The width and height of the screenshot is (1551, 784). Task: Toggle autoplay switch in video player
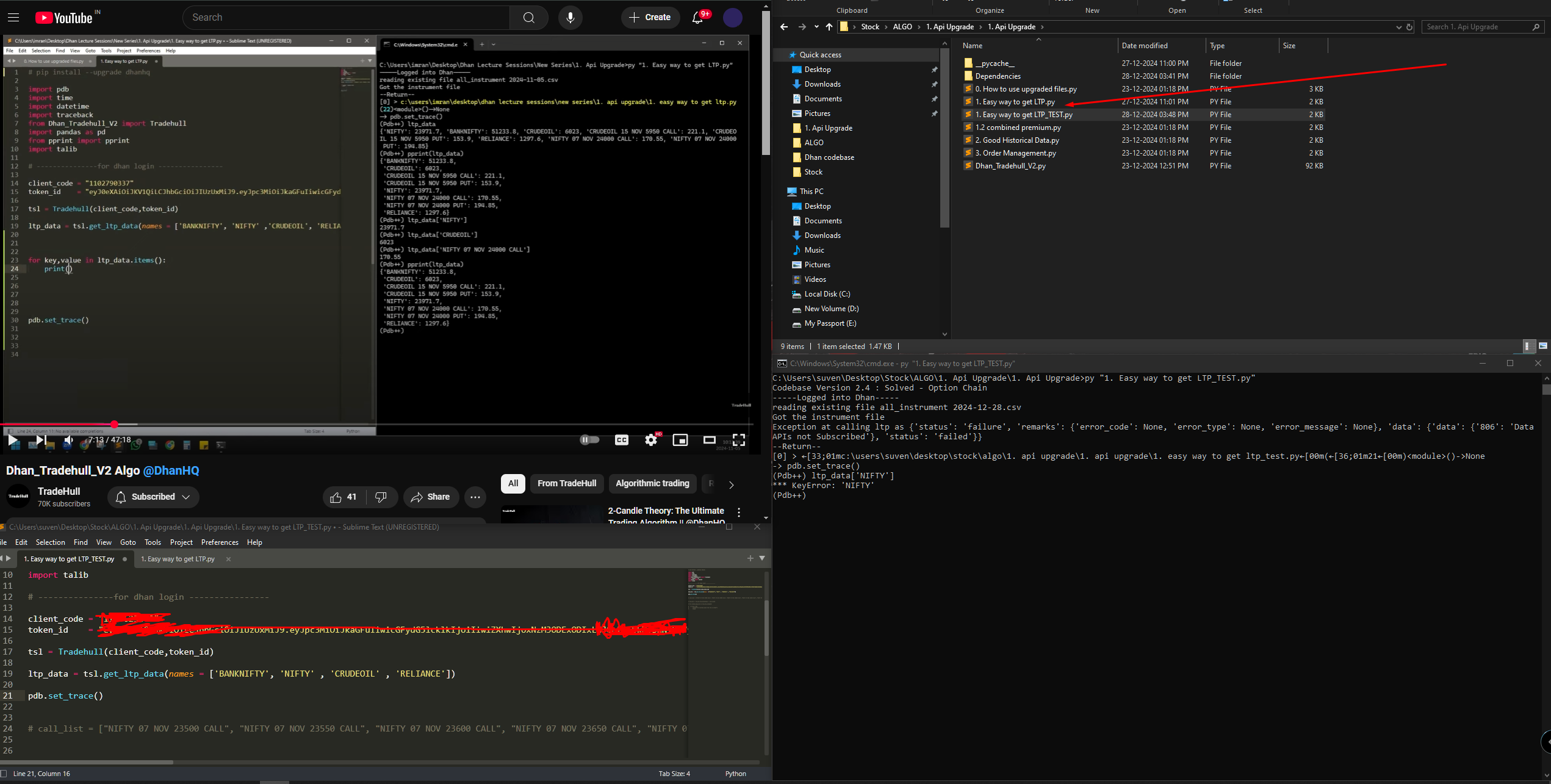[x=589, y=440]
